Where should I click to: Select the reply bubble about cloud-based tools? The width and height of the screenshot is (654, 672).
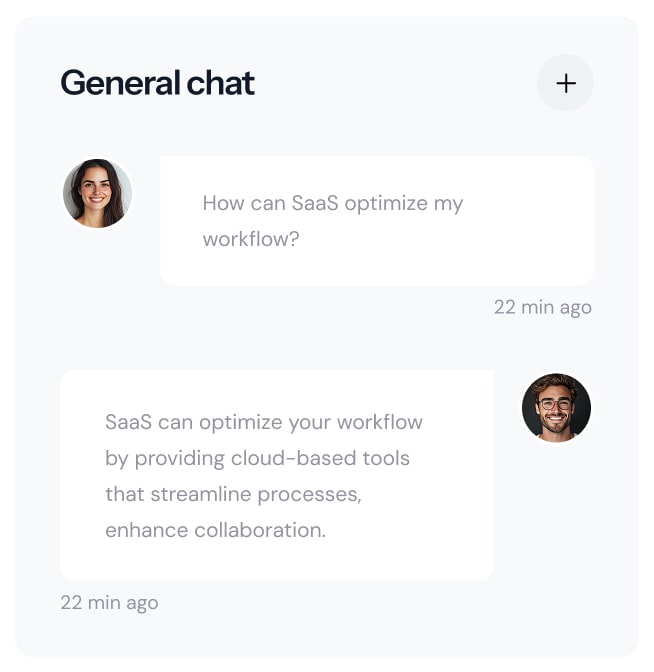(x=276, y=476)
